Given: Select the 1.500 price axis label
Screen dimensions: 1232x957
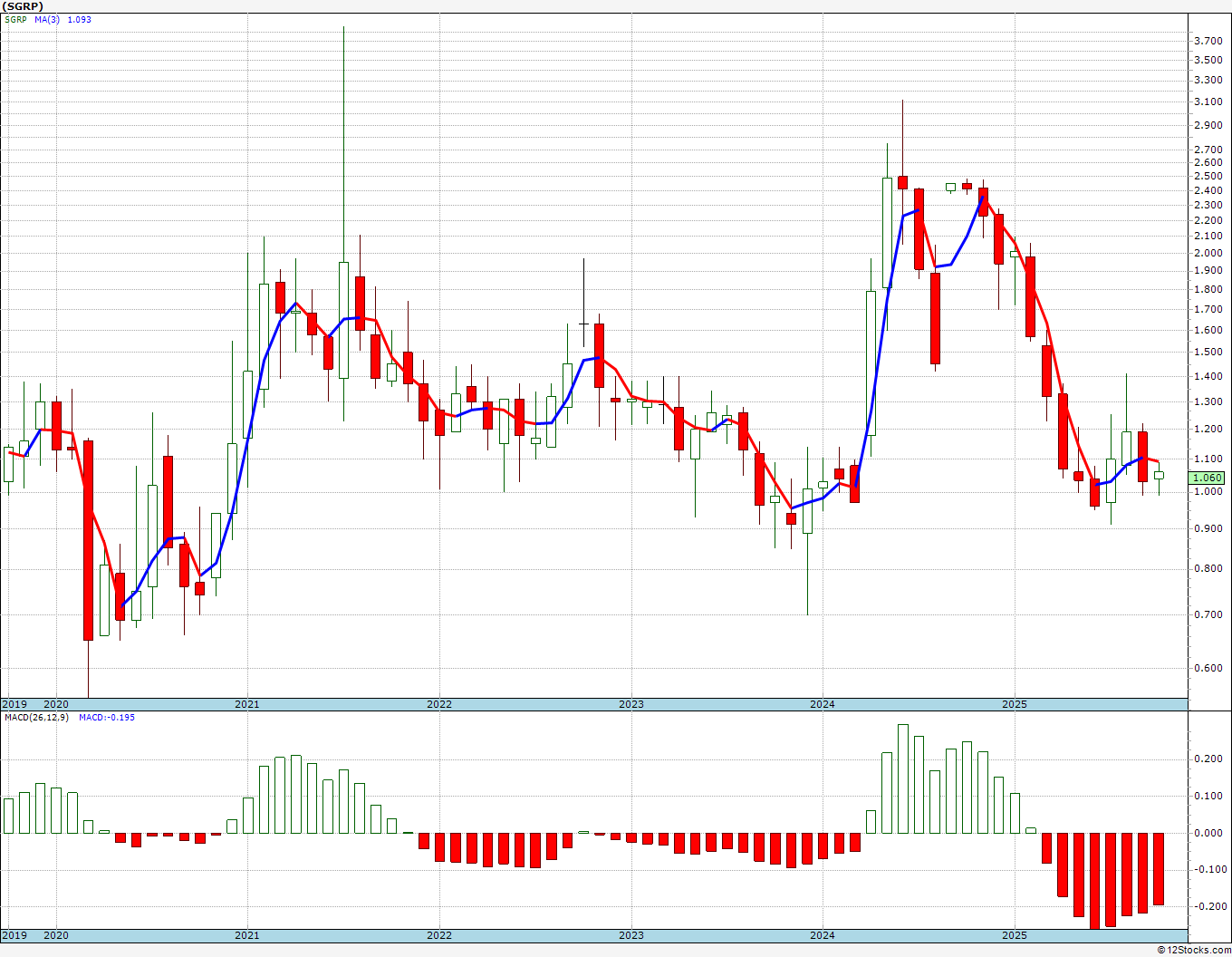Looking at the screenshot, I should [1208, 352].
